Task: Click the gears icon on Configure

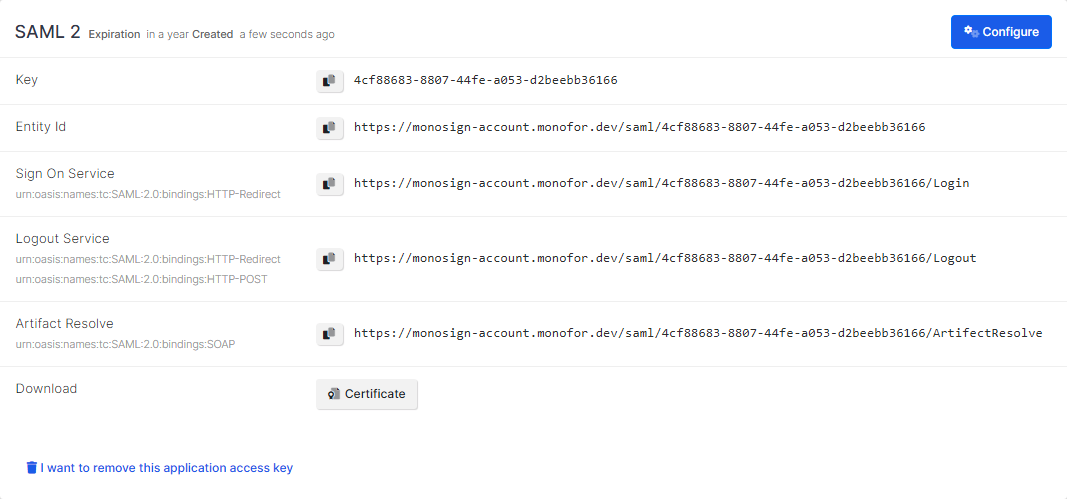Action: [x=970, y=32]
